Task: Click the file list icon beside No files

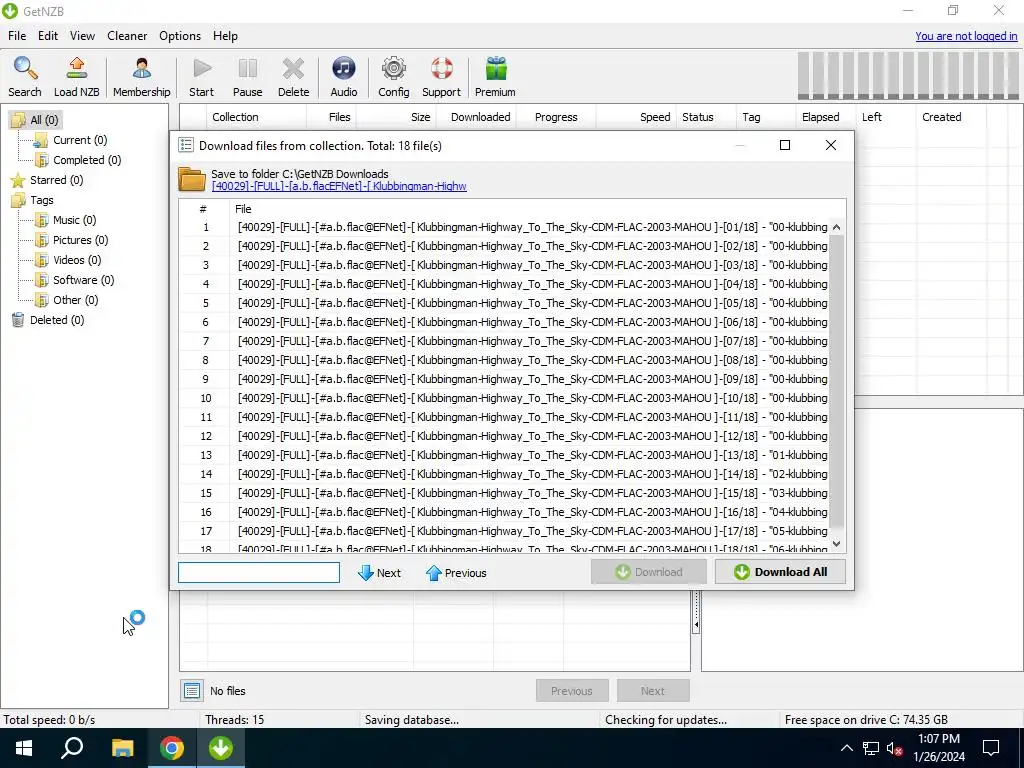Action: click(x=192, y=690)
